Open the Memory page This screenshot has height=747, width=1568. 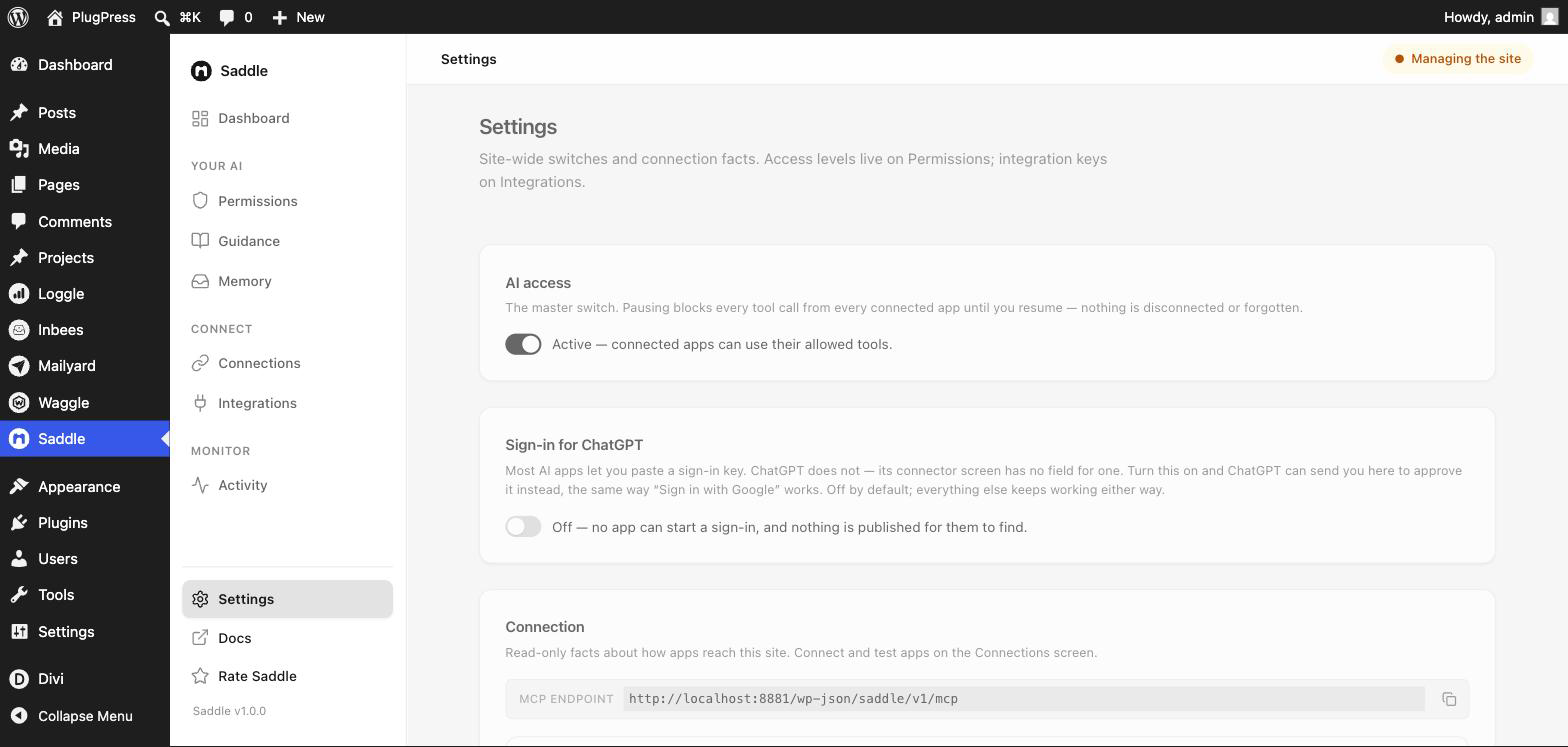pos(287,281)
